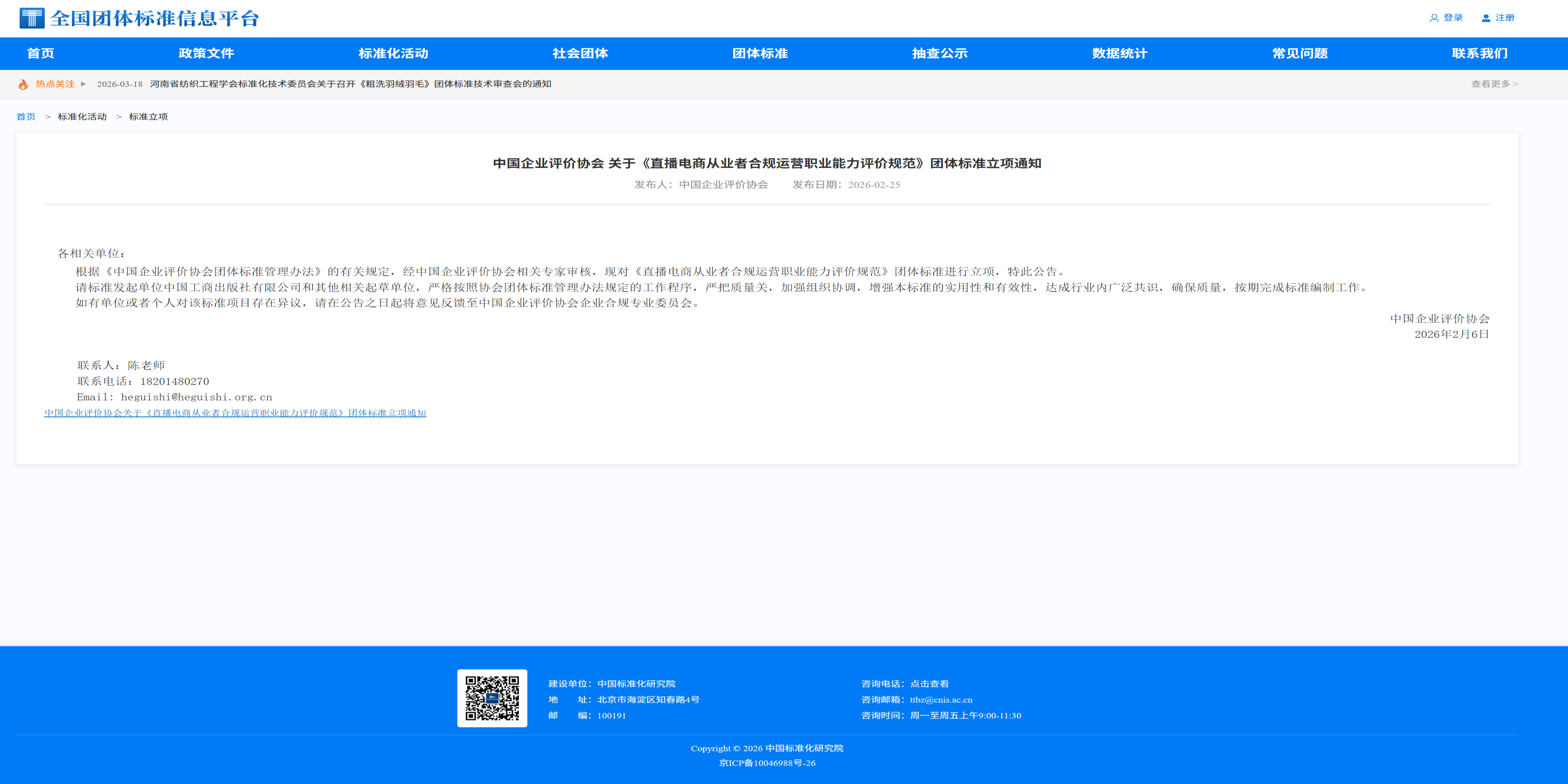The image size is (1568, 784).
Task: Open the 政策文件 menu item
Action: click(x=206, y=54)
